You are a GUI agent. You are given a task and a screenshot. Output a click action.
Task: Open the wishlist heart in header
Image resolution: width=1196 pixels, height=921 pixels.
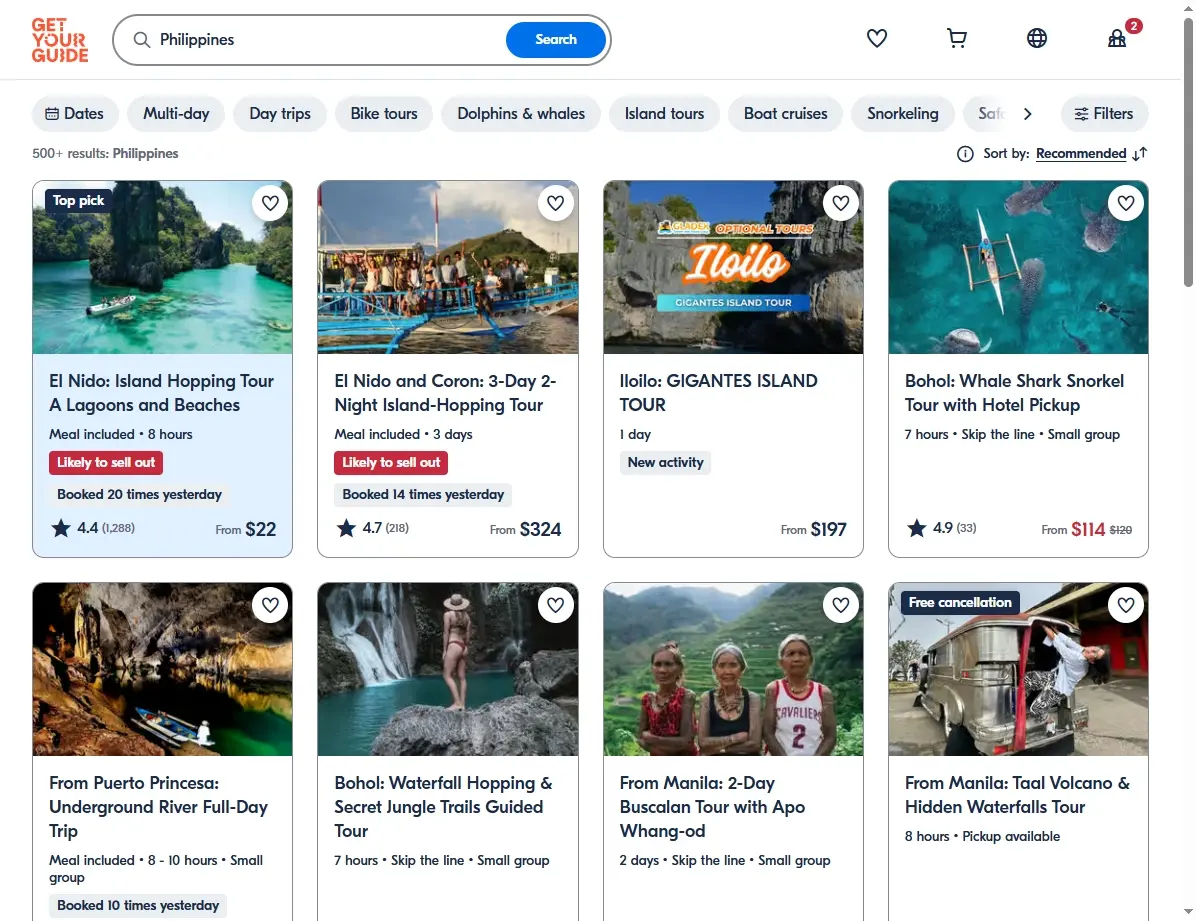876,38
